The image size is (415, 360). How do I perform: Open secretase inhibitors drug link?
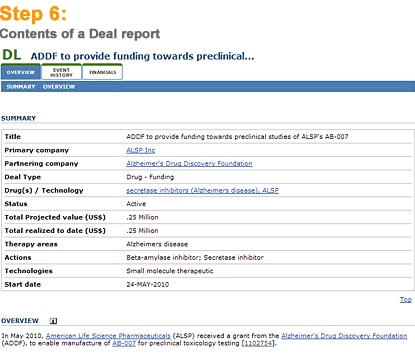pyautogui.click(x=202, y=190)
